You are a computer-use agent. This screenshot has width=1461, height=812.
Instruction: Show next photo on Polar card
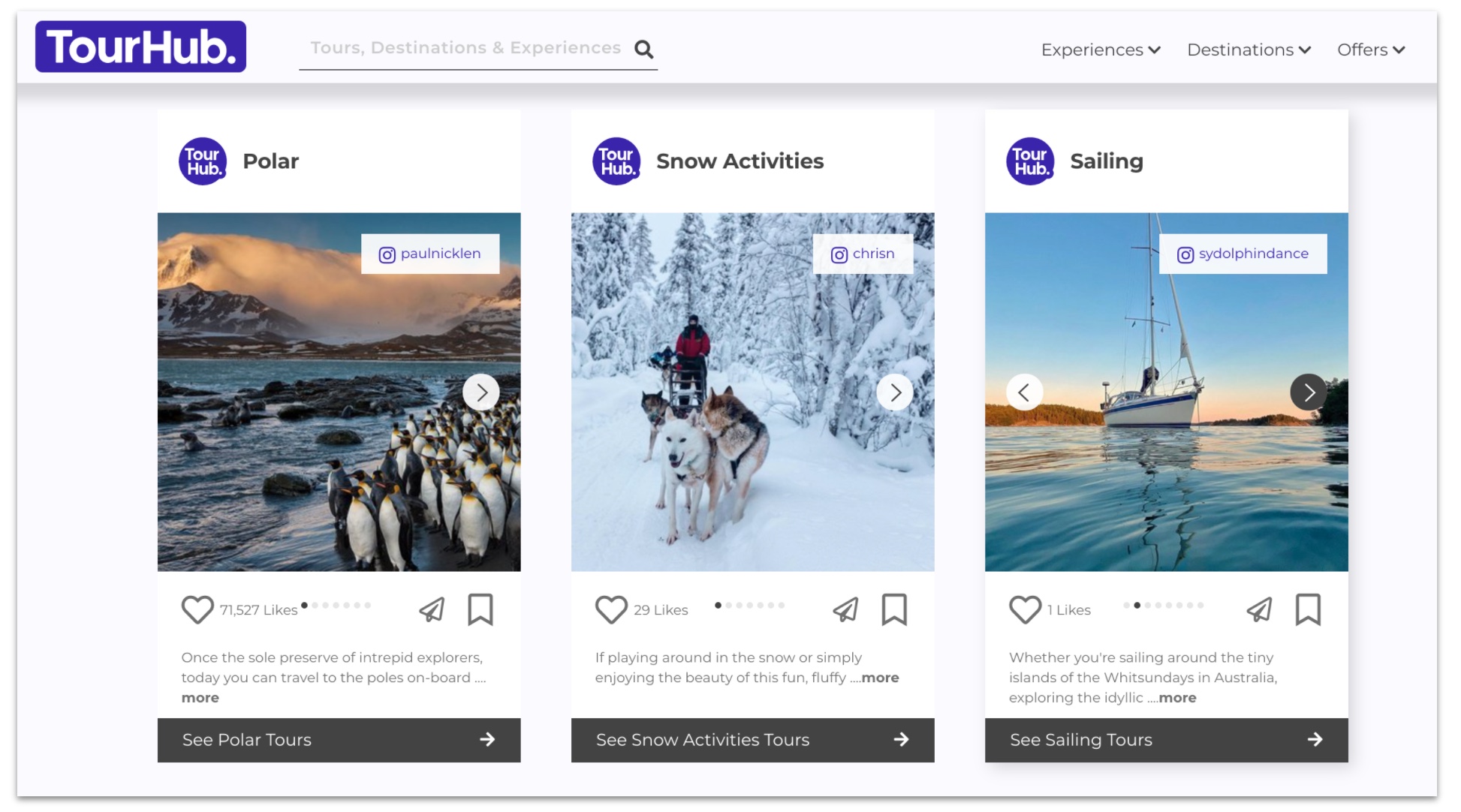point(481,392)
